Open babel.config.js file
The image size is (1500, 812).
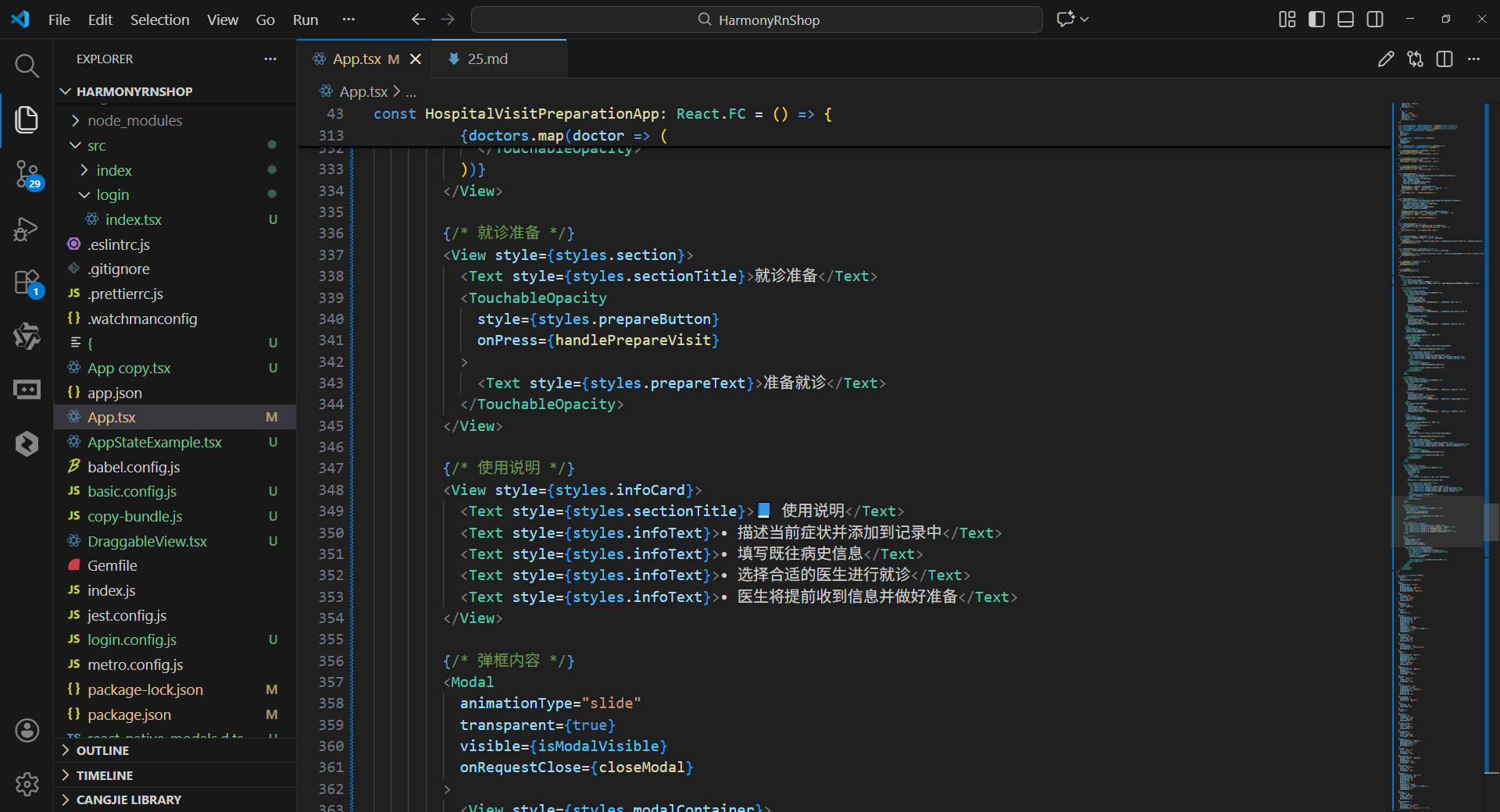click(175, 468)
